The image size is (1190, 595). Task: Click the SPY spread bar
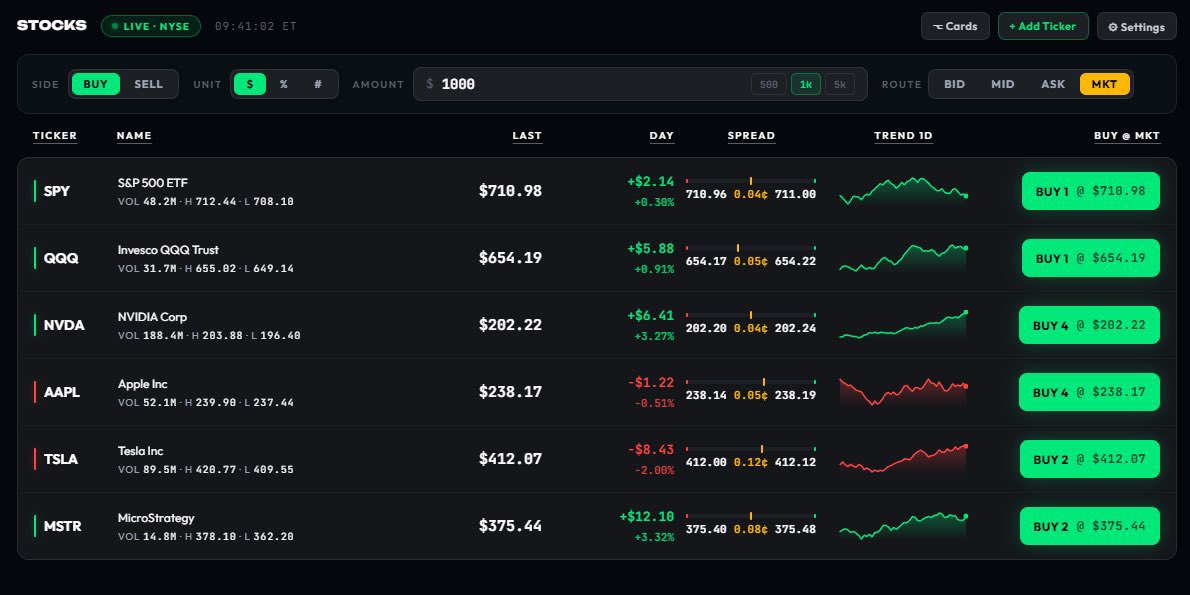751,181
